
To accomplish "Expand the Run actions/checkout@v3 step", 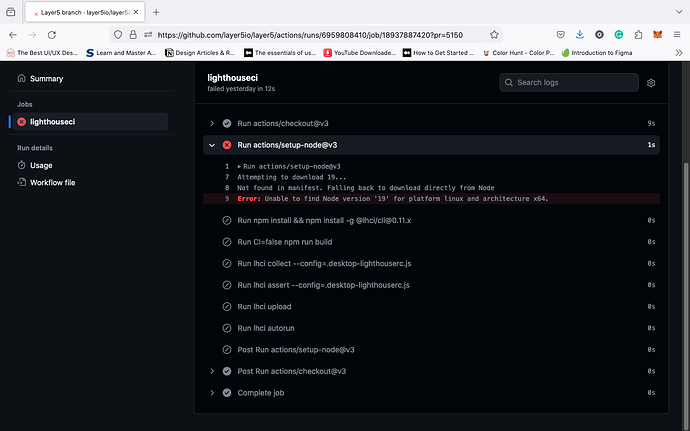I will point(431,123).
